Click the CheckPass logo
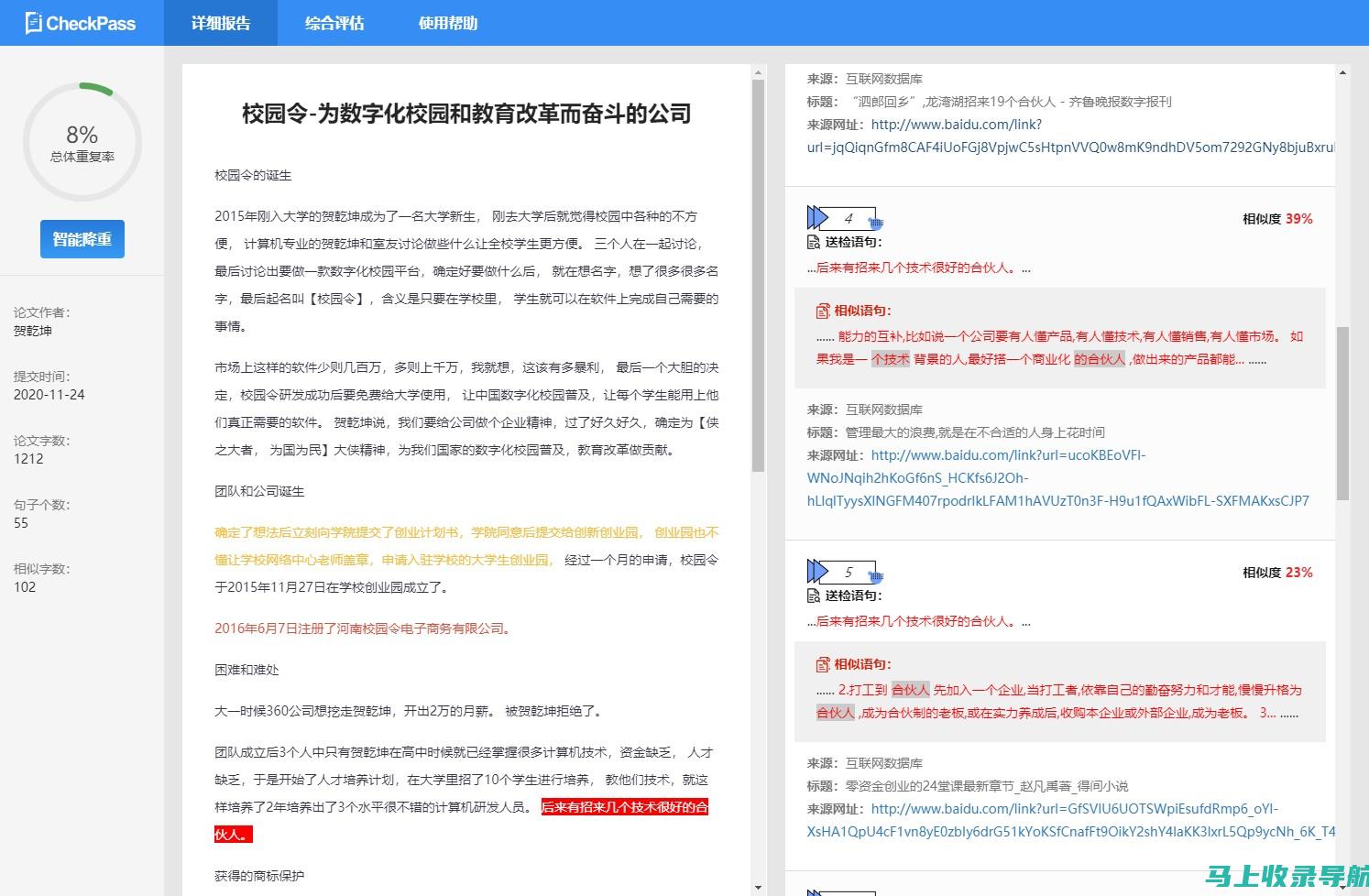 81,23
